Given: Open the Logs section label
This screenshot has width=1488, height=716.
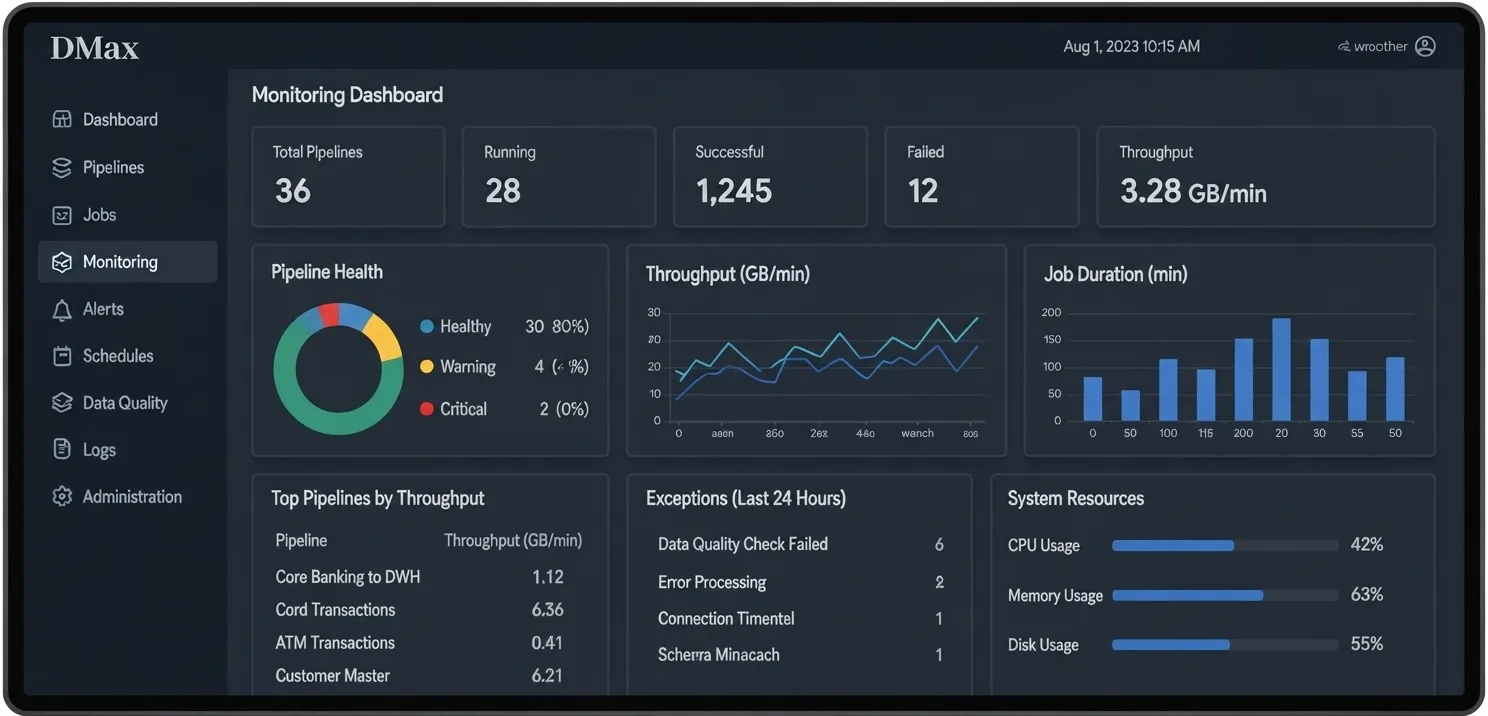Looking at the screenshot, I should point(99,450).
